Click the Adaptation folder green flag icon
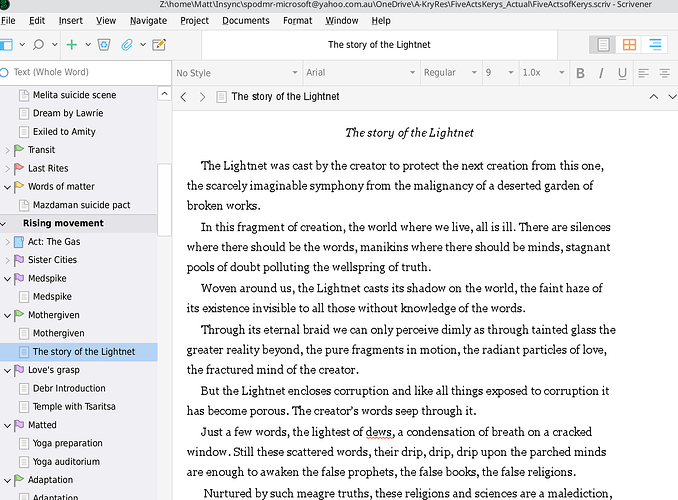The image size is (678, 500). coord(19,480)
